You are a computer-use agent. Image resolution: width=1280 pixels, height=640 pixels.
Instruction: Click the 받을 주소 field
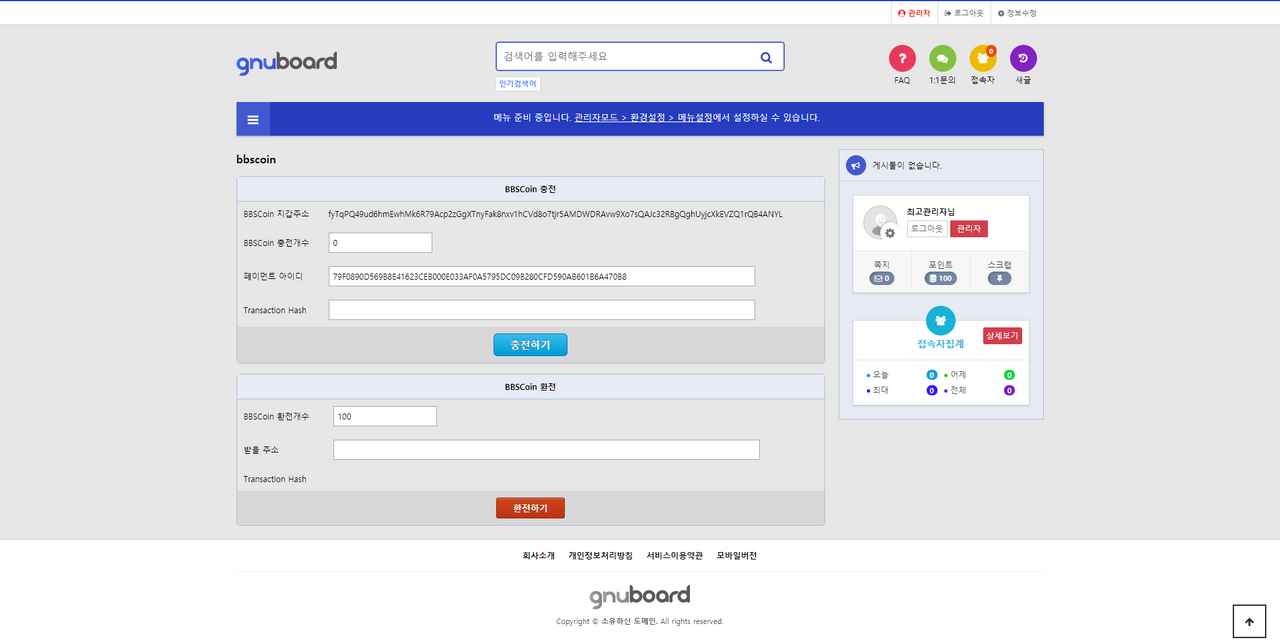click(x=546, y=450)
